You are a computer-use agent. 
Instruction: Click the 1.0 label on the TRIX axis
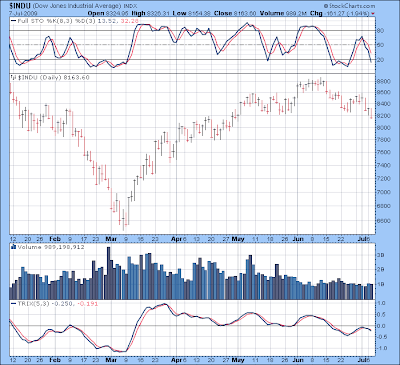(382, 303)
